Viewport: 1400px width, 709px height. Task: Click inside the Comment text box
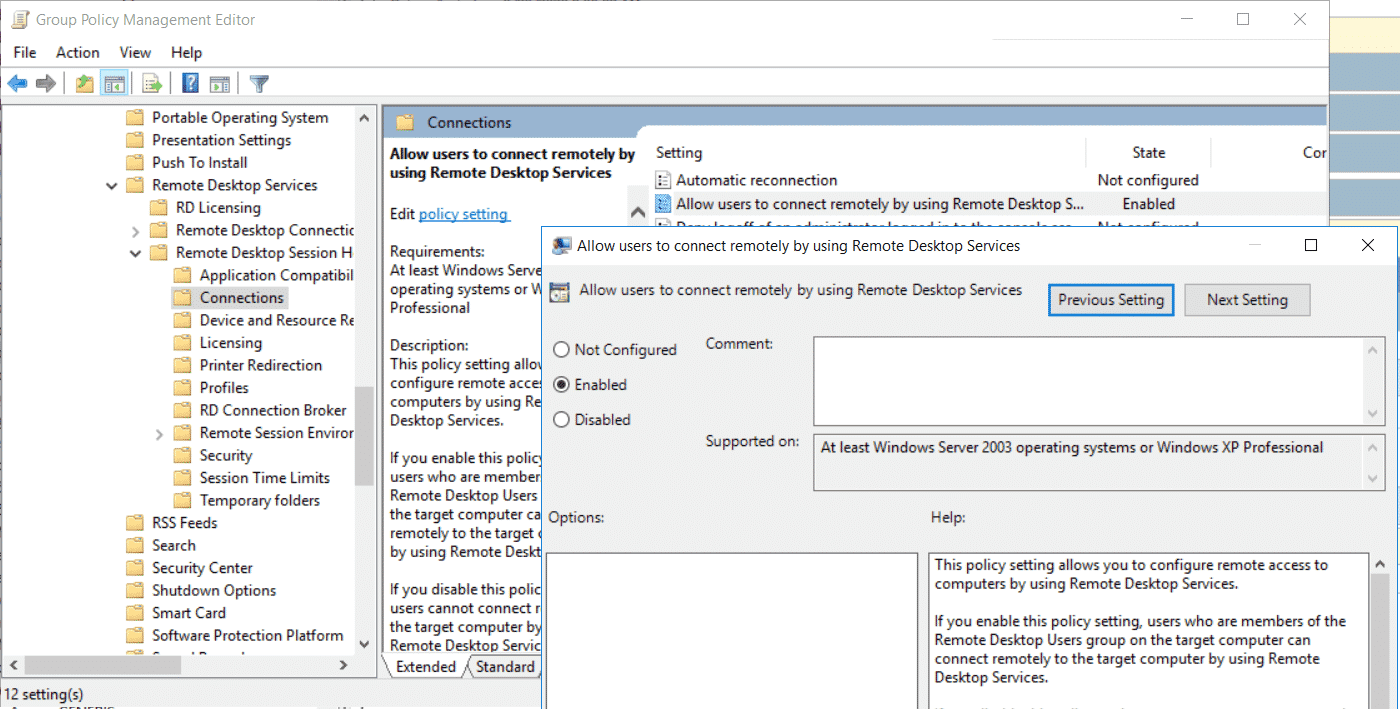point(1090,381)
